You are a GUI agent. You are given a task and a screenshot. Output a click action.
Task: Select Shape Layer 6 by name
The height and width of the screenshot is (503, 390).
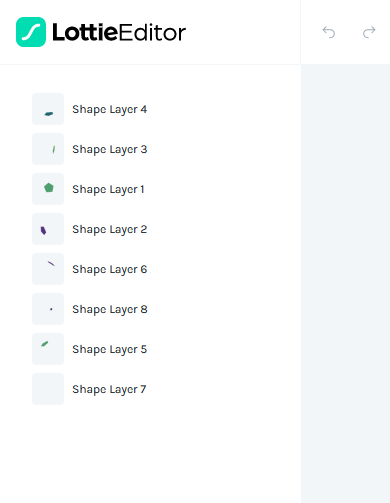click(x=110, y=269)
